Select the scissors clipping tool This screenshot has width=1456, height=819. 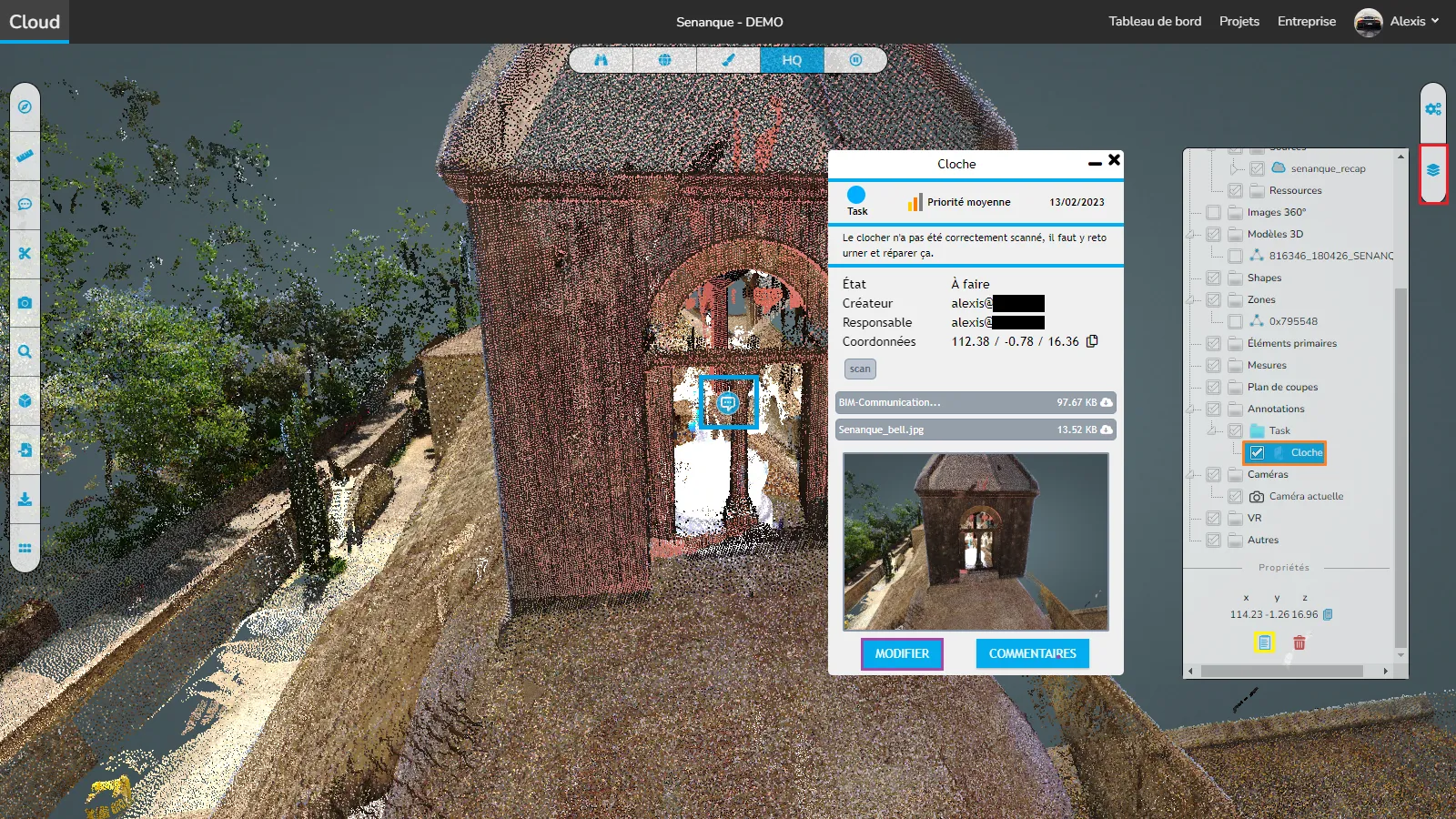[25, 253]
